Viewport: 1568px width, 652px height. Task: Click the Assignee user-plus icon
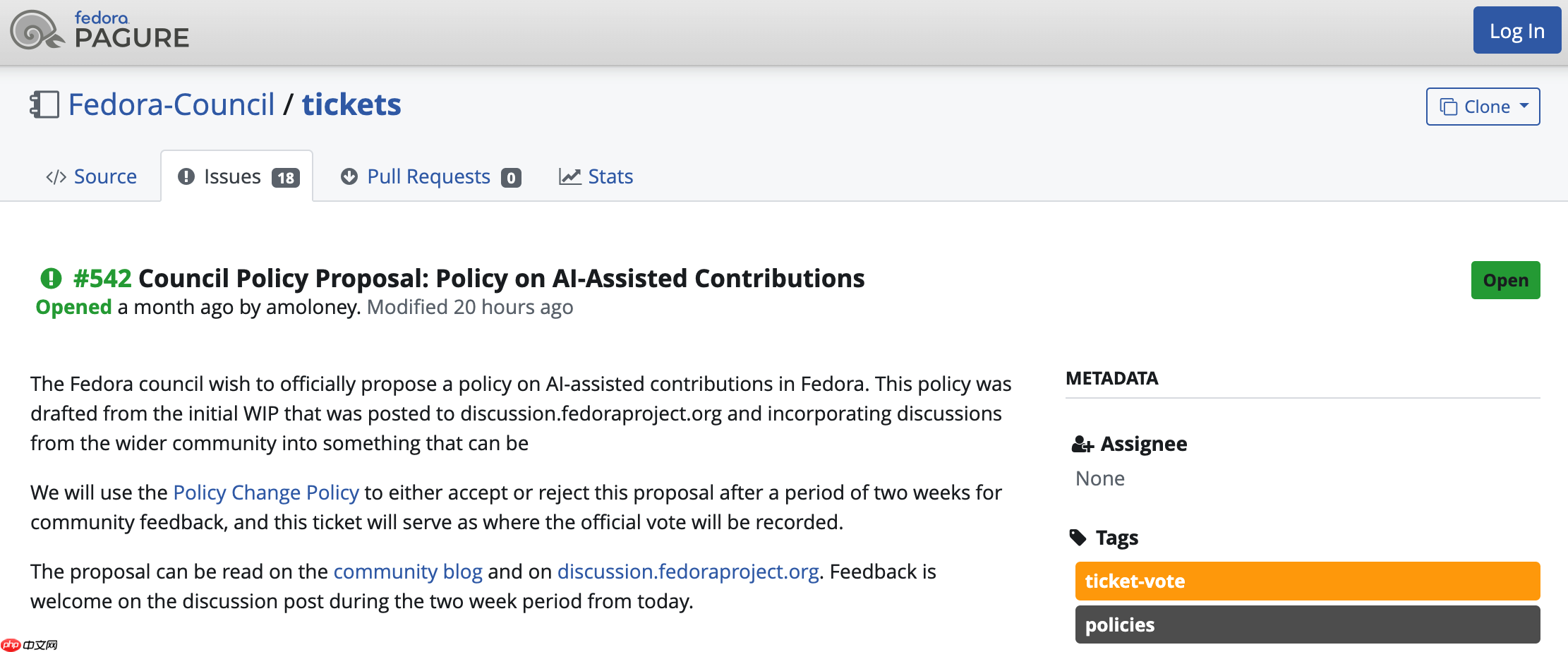click(1082, 445)
